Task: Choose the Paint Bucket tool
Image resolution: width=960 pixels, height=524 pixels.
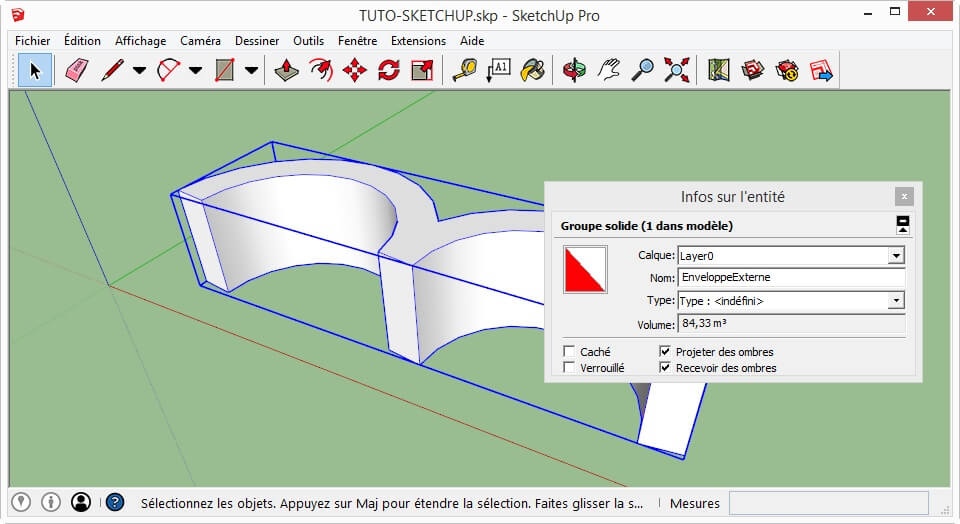Action: pyautogui.click(x=533, y=70)
